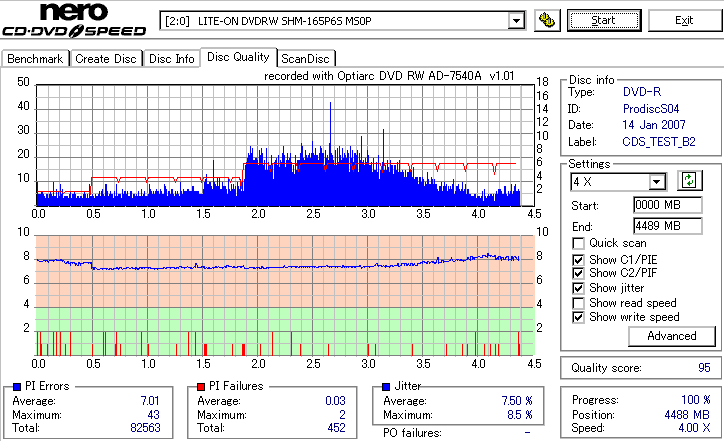Screen dimensions: 724x441
Task: Switch to the ScanDisc tab
Action: [305, 59]
